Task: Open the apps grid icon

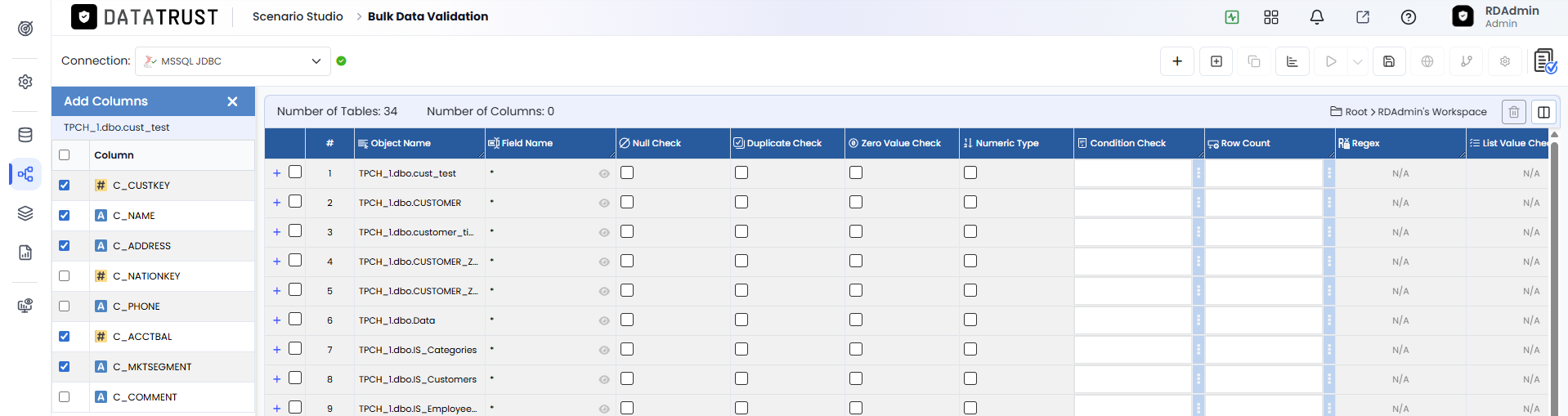Action: 1271,17
